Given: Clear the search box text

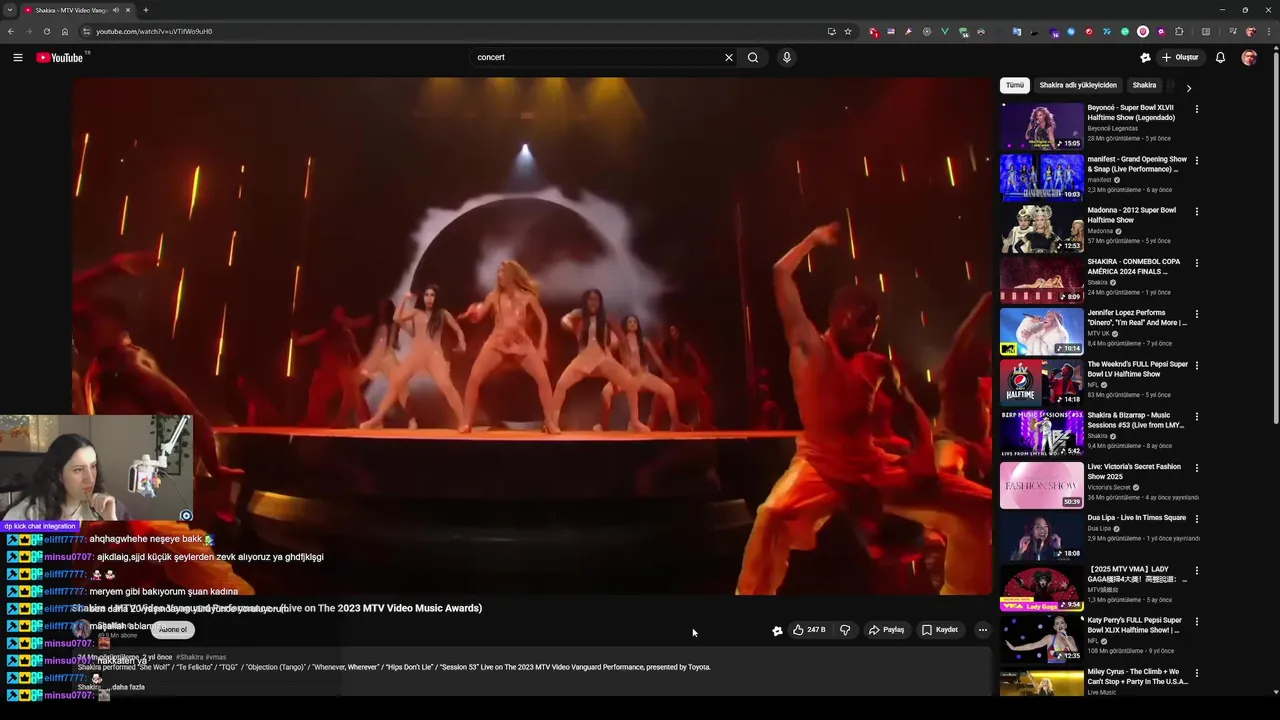Looking at the screenshot, I should point(729,57).
